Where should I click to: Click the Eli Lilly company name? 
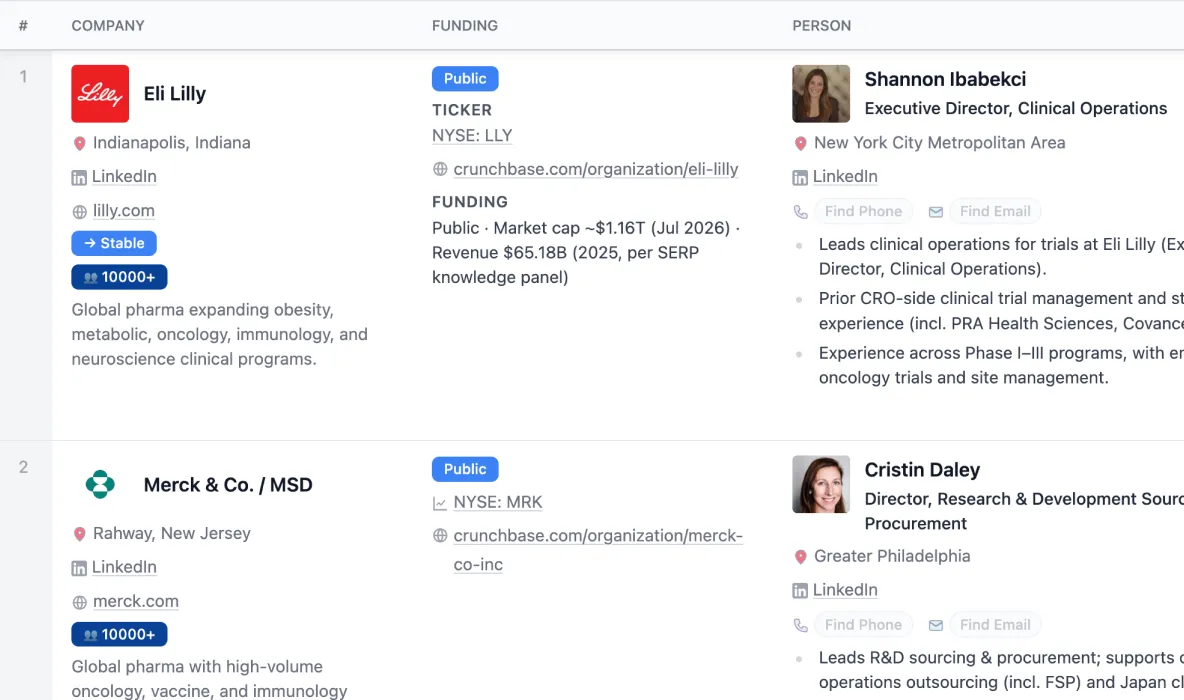tap(174, 94)
